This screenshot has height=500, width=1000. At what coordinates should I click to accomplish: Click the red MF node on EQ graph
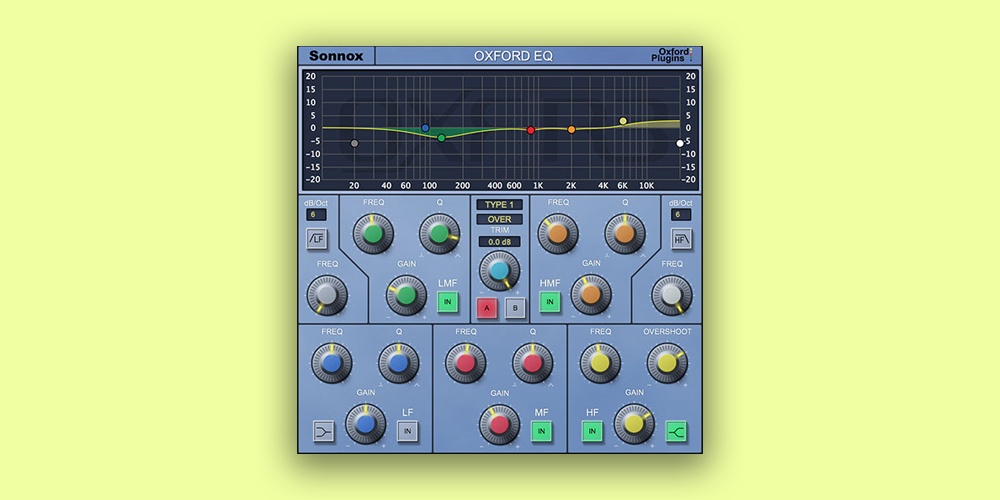pos(531,130)
